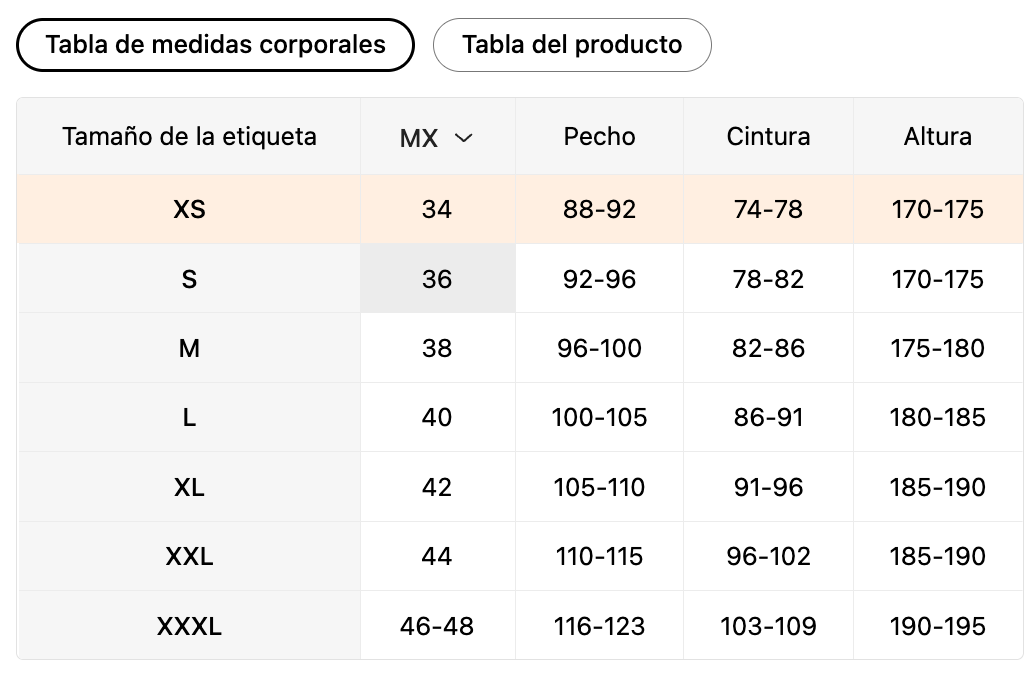The image size is (1034, 676).
Task: Open the Tabla del producto tab
Action: point(572,45)
